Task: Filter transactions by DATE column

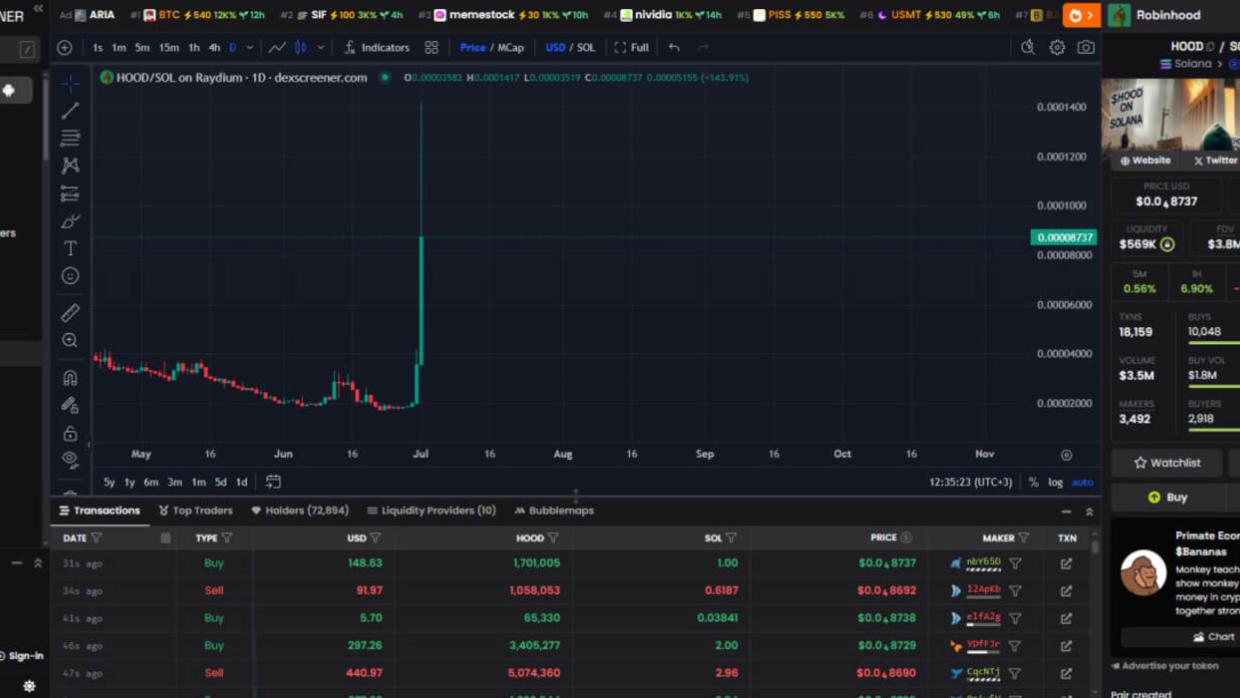Action: [x=97, y=538]
